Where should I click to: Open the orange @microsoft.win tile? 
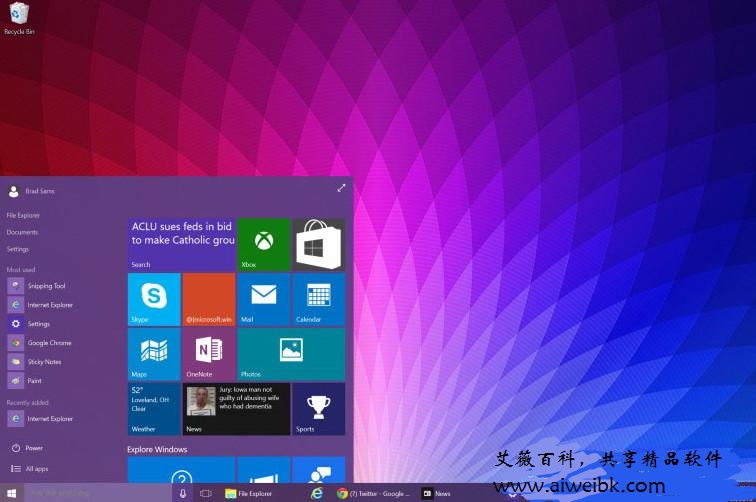209,299
